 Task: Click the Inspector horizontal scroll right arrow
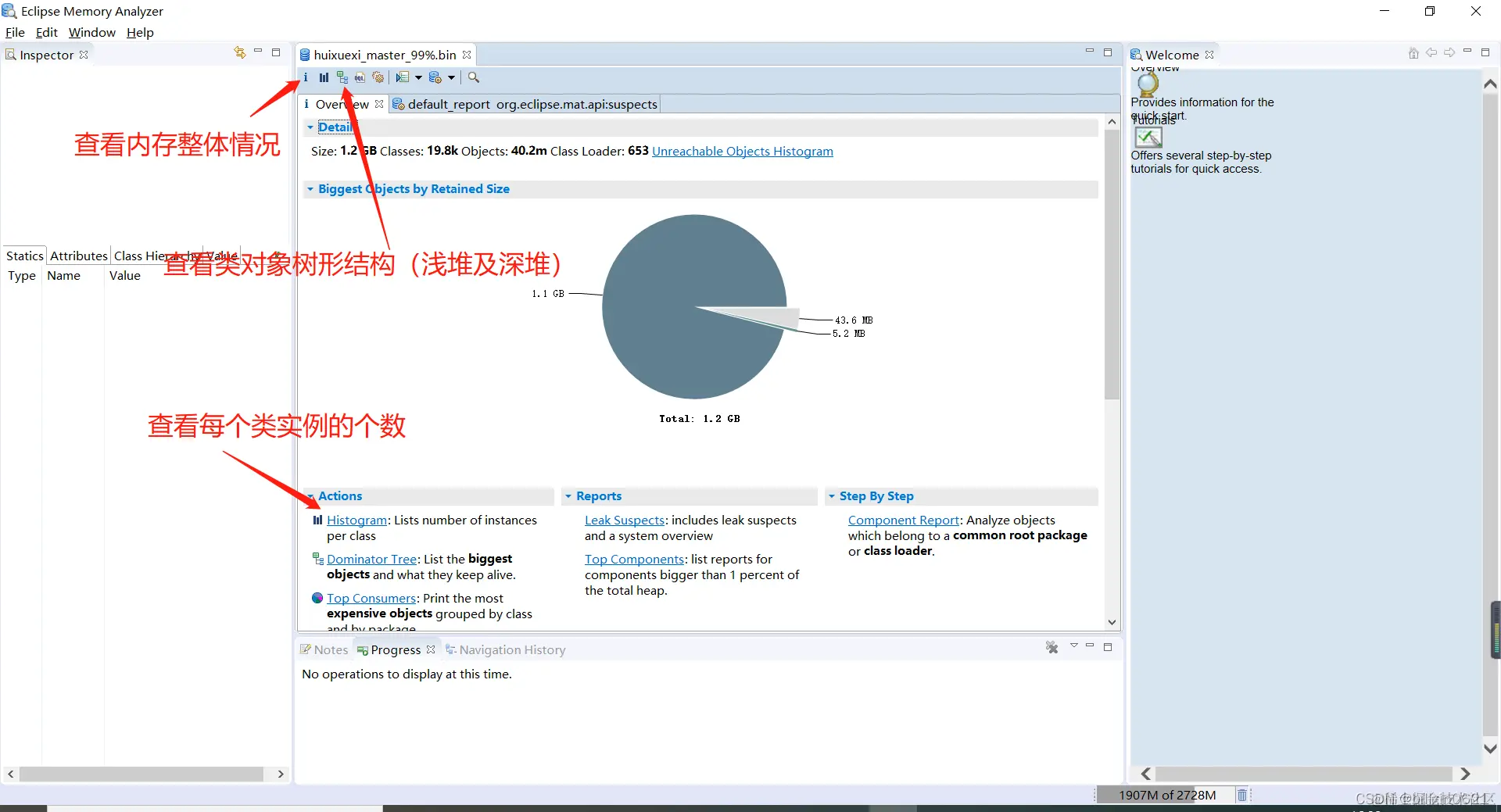tap(281, 774)
